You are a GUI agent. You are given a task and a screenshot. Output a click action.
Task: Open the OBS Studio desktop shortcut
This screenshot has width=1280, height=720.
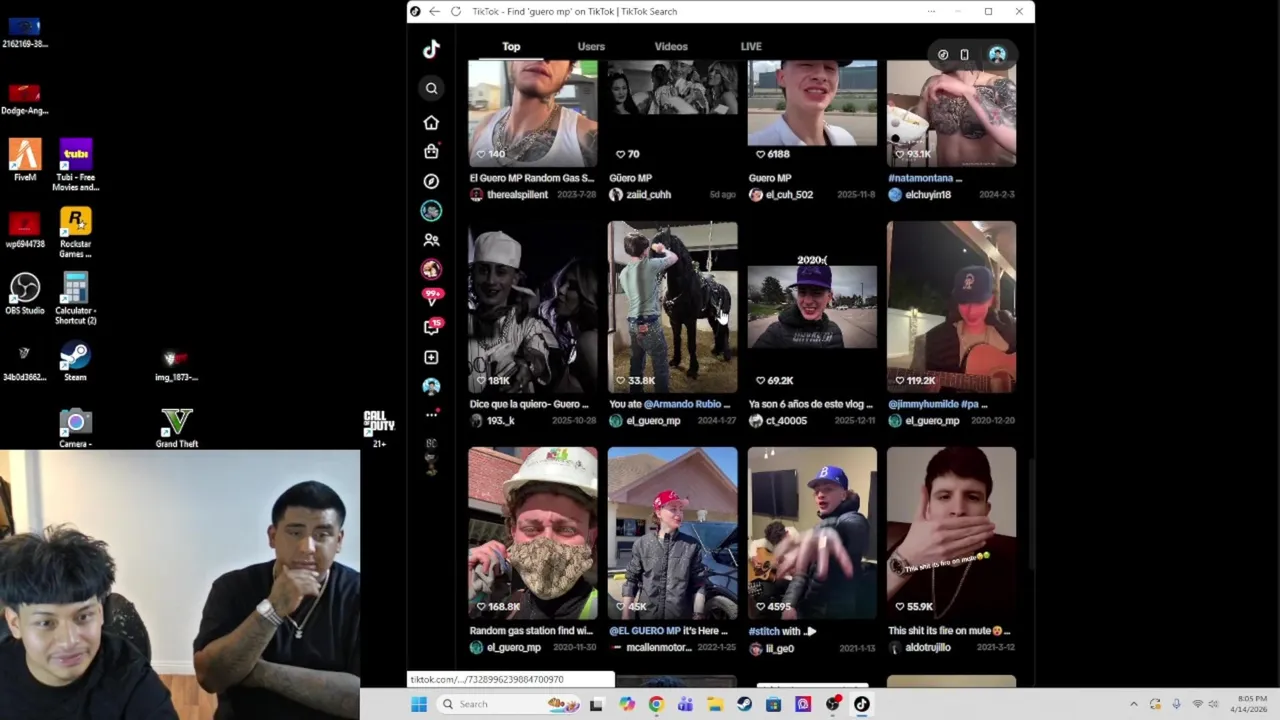point(25,295)
